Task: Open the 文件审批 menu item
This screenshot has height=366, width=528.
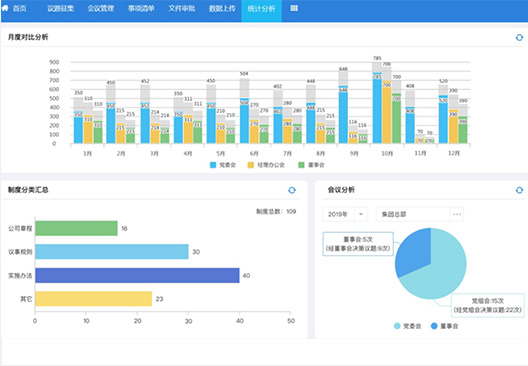Action: (182, 8)
